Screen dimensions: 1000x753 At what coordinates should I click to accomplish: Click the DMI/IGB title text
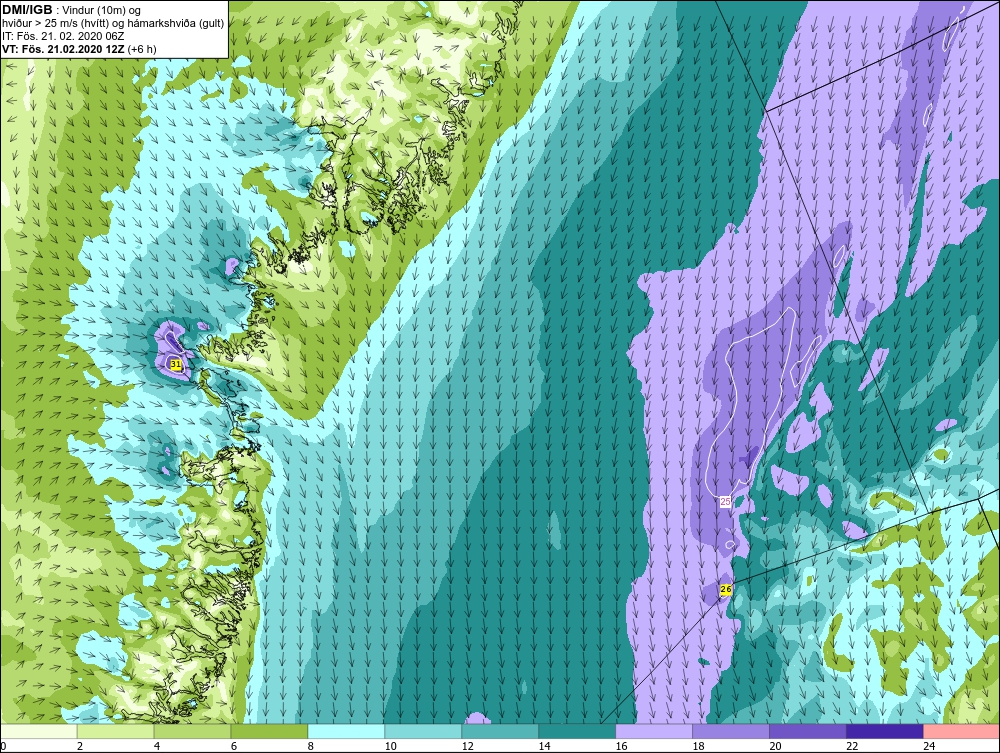[x=27, y=10]
